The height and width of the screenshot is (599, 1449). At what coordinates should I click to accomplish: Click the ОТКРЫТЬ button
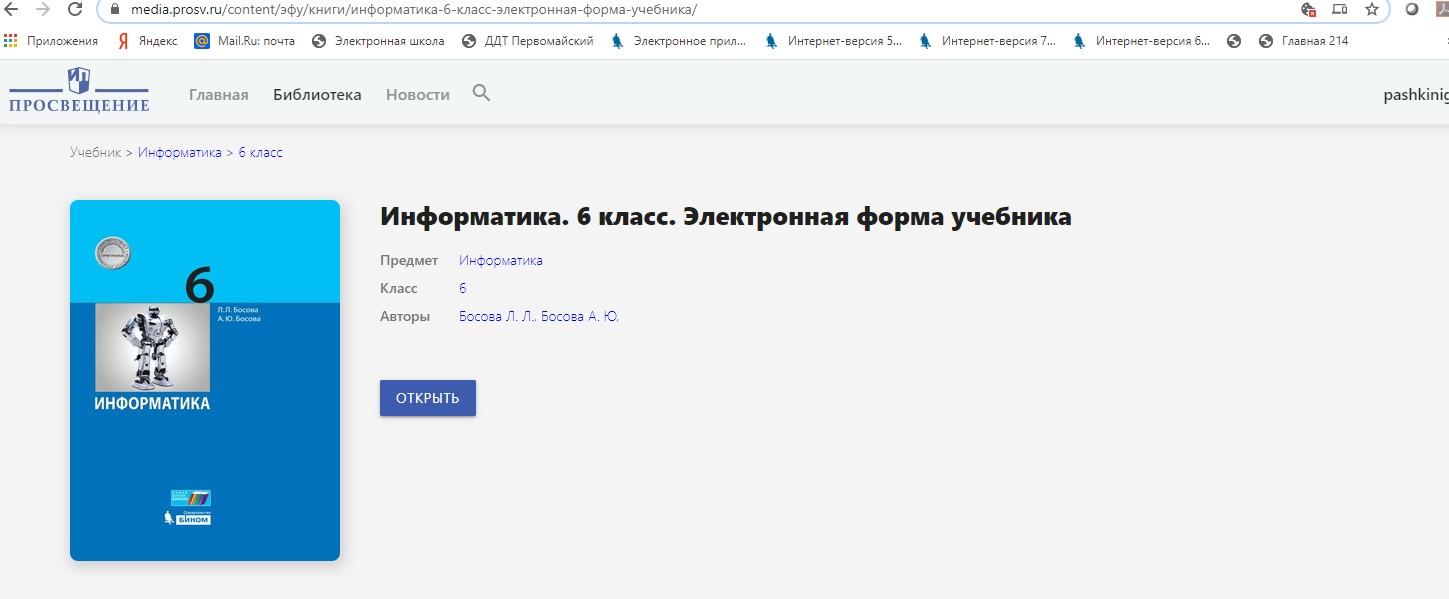(428, 398)
